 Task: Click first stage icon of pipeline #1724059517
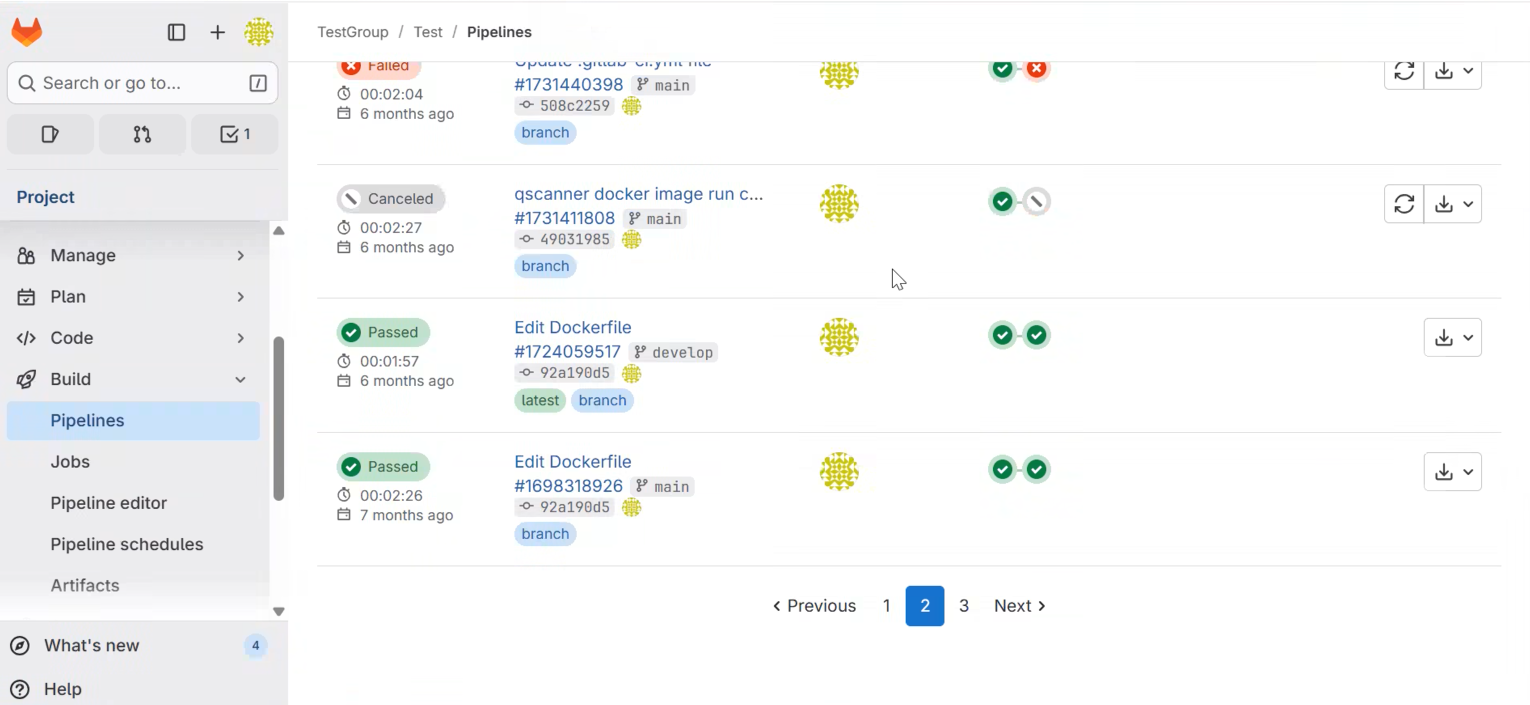[x=1002, y=335]
